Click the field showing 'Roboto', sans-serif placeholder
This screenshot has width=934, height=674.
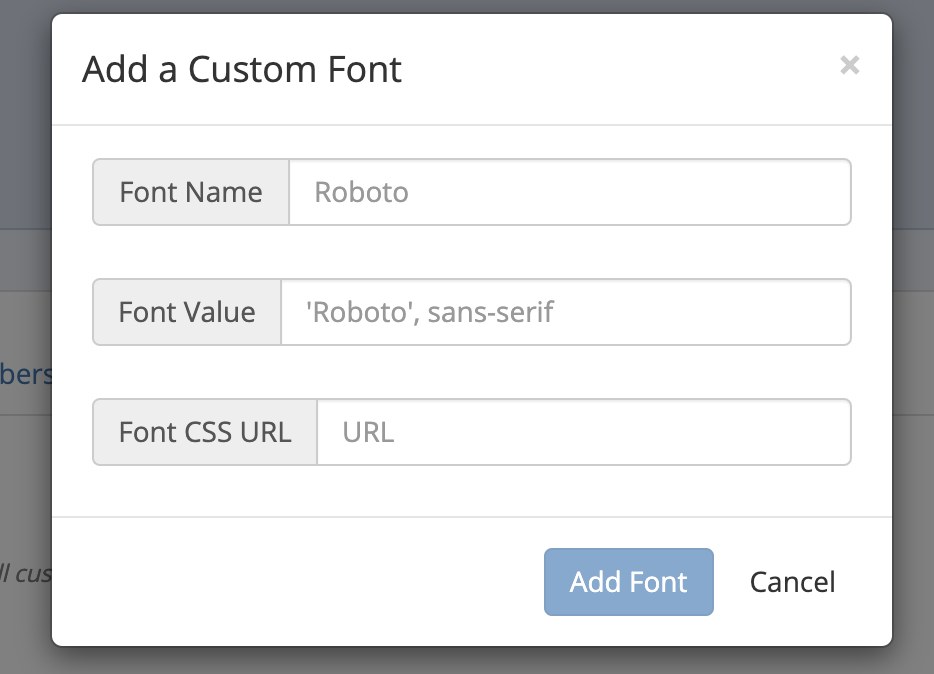click(564, 312)
